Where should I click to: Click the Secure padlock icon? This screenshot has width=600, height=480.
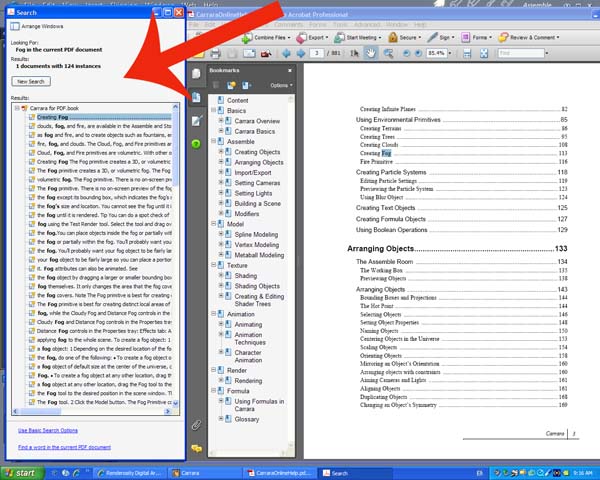(392, 37)
